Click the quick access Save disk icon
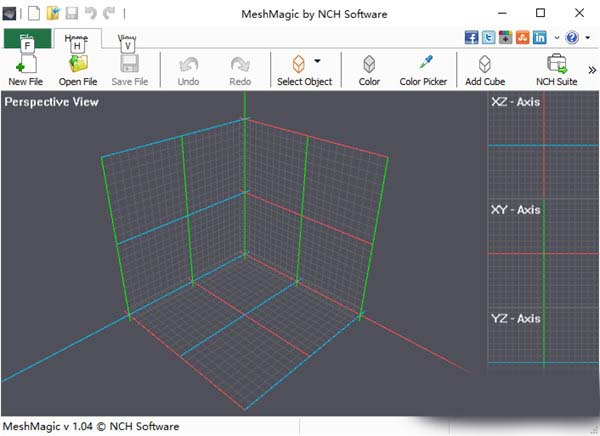The width and height of the screenshot is (600, 436). click(x=72, y=14)
